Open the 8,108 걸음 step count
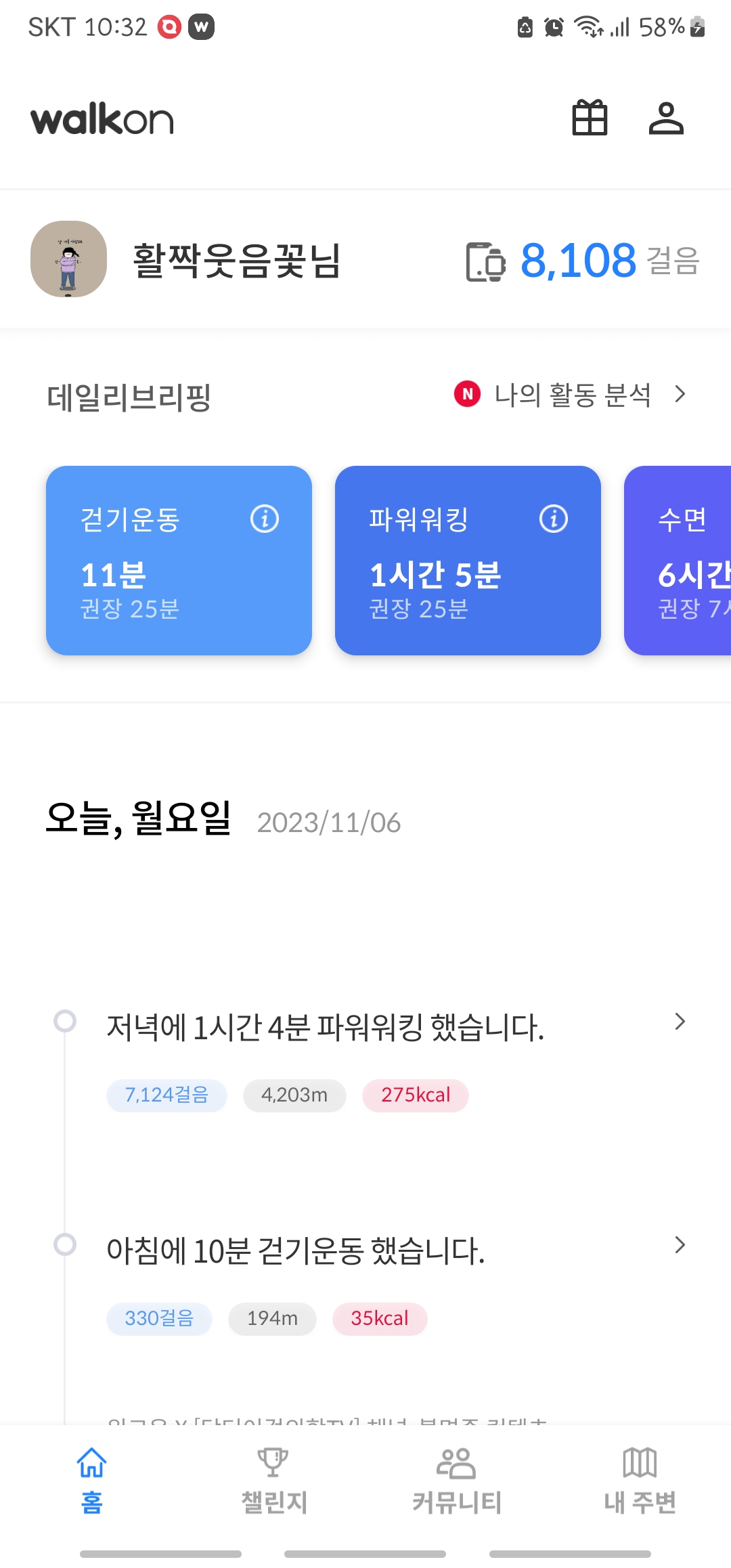The height and width of the screenshot is (1568, 731). [x=578, y=261]
